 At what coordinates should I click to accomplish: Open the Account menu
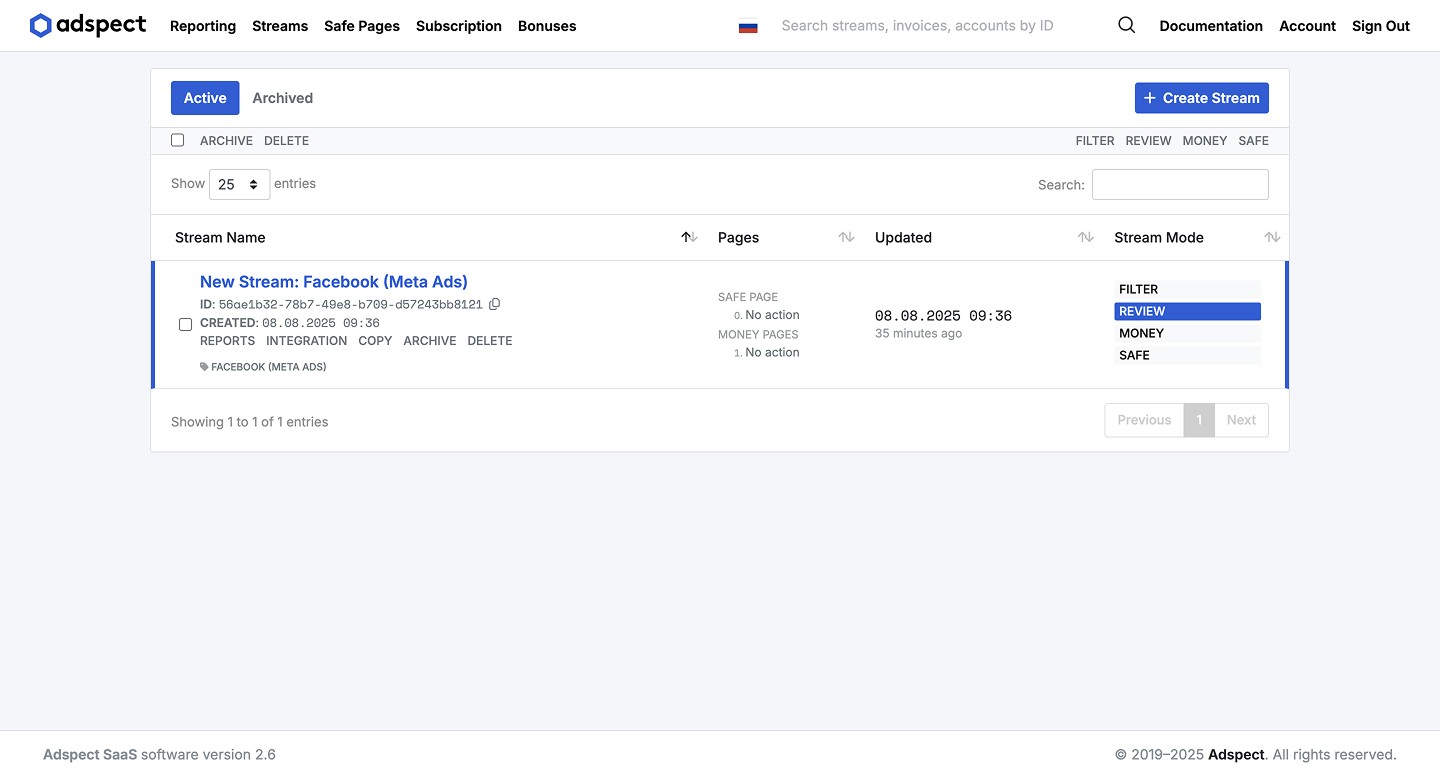(x=1307, y=26)
